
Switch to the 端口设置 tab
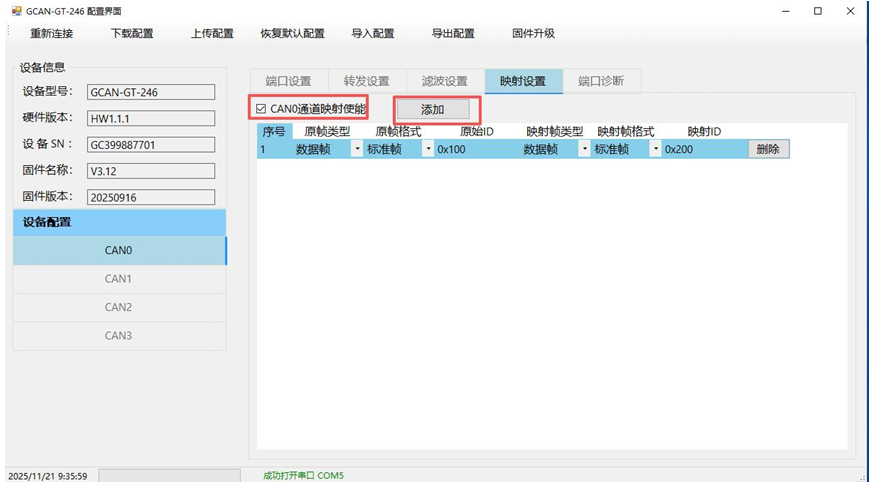pyautogui.click(x=289, y=81)
